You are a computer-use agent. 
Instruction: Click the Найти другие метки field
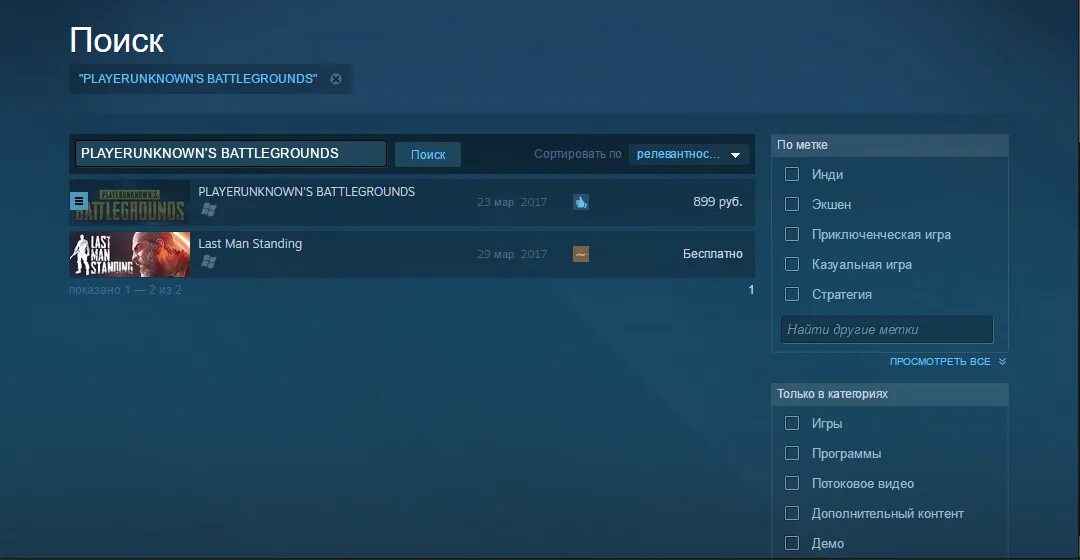coord(887,330)
